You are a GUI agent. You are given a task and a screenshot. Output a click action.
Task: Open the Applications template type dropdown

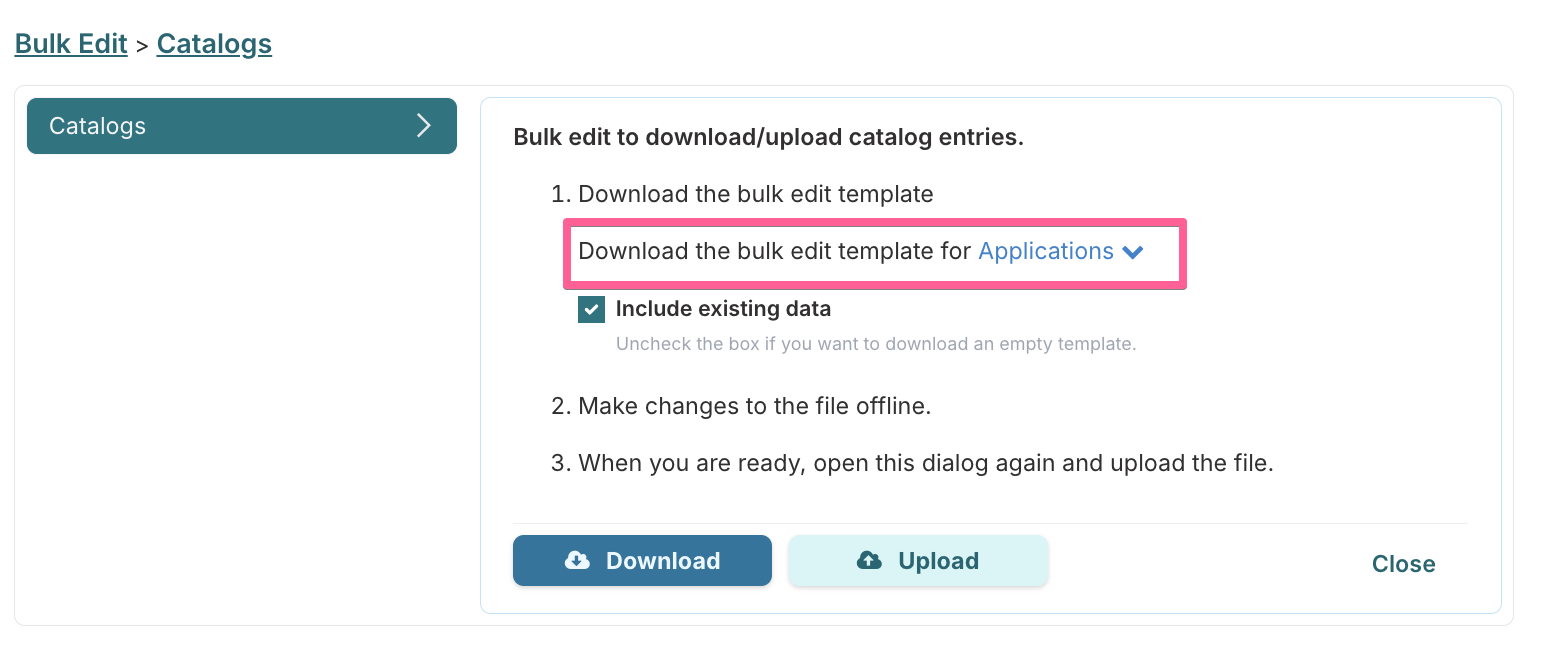[x=1060, y=252]
